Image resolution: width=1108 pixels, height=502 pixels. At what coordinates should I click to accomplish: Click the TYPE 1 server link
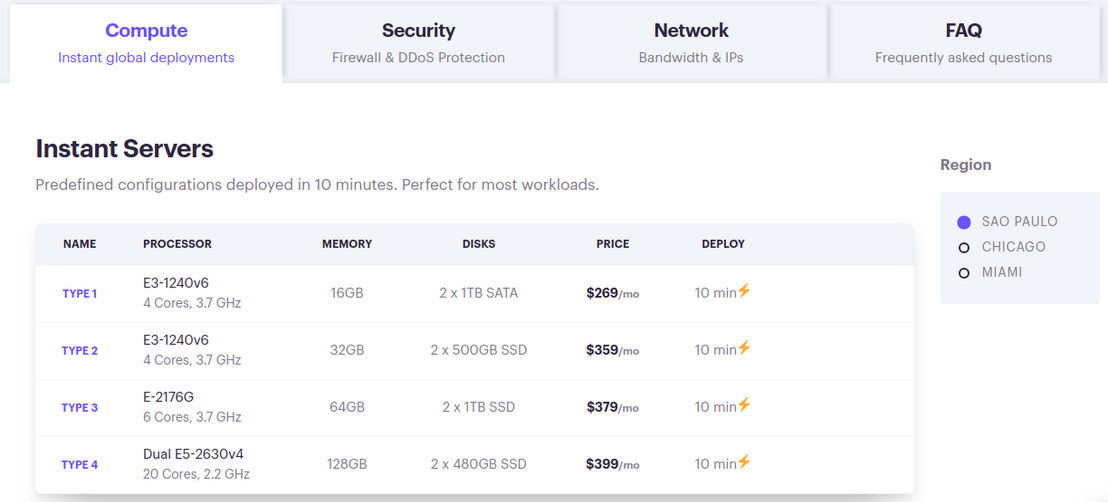[80, 293]
